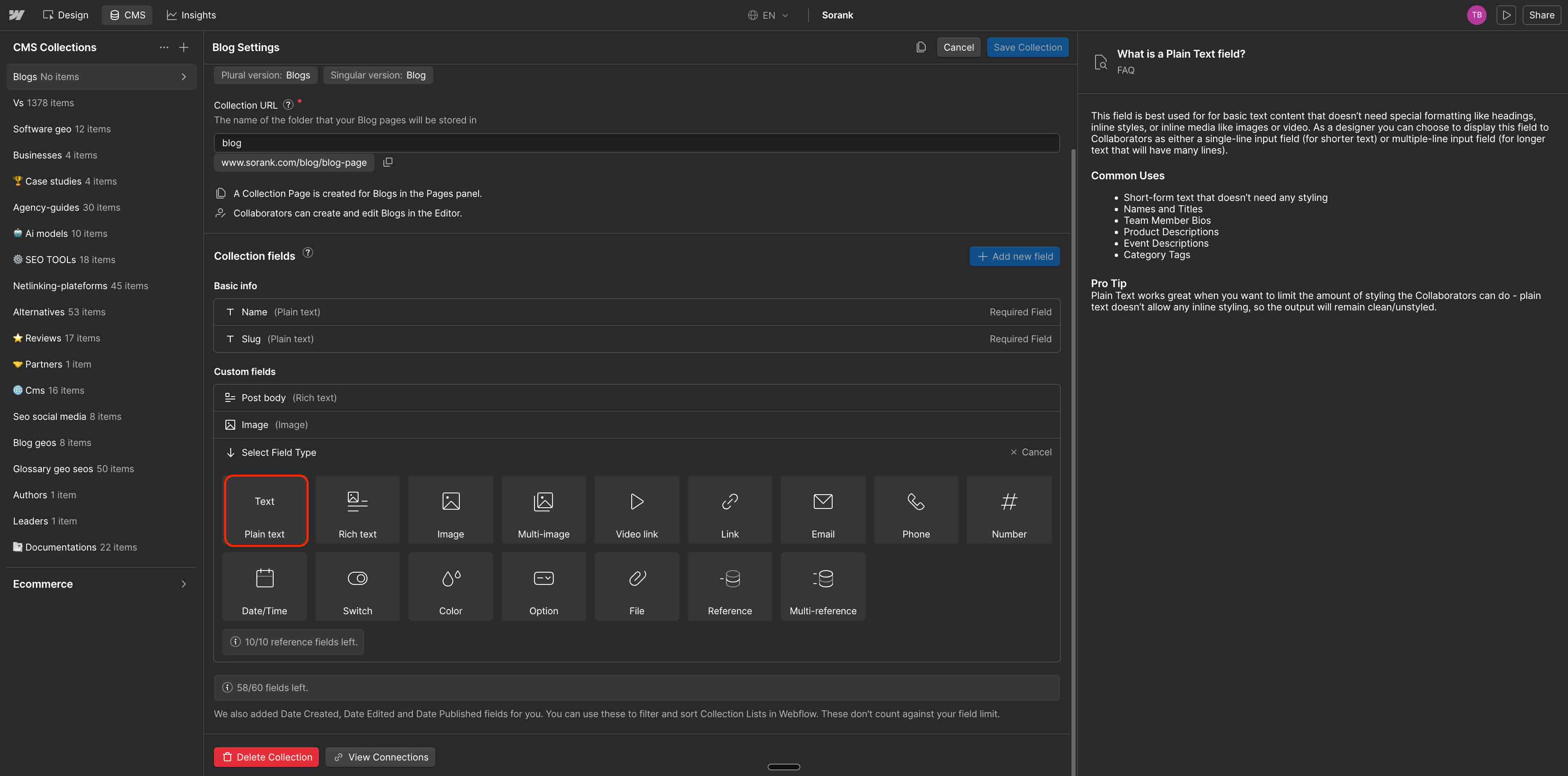
Task: Open the collections options ellipsis menu
Action: point(164,47)
